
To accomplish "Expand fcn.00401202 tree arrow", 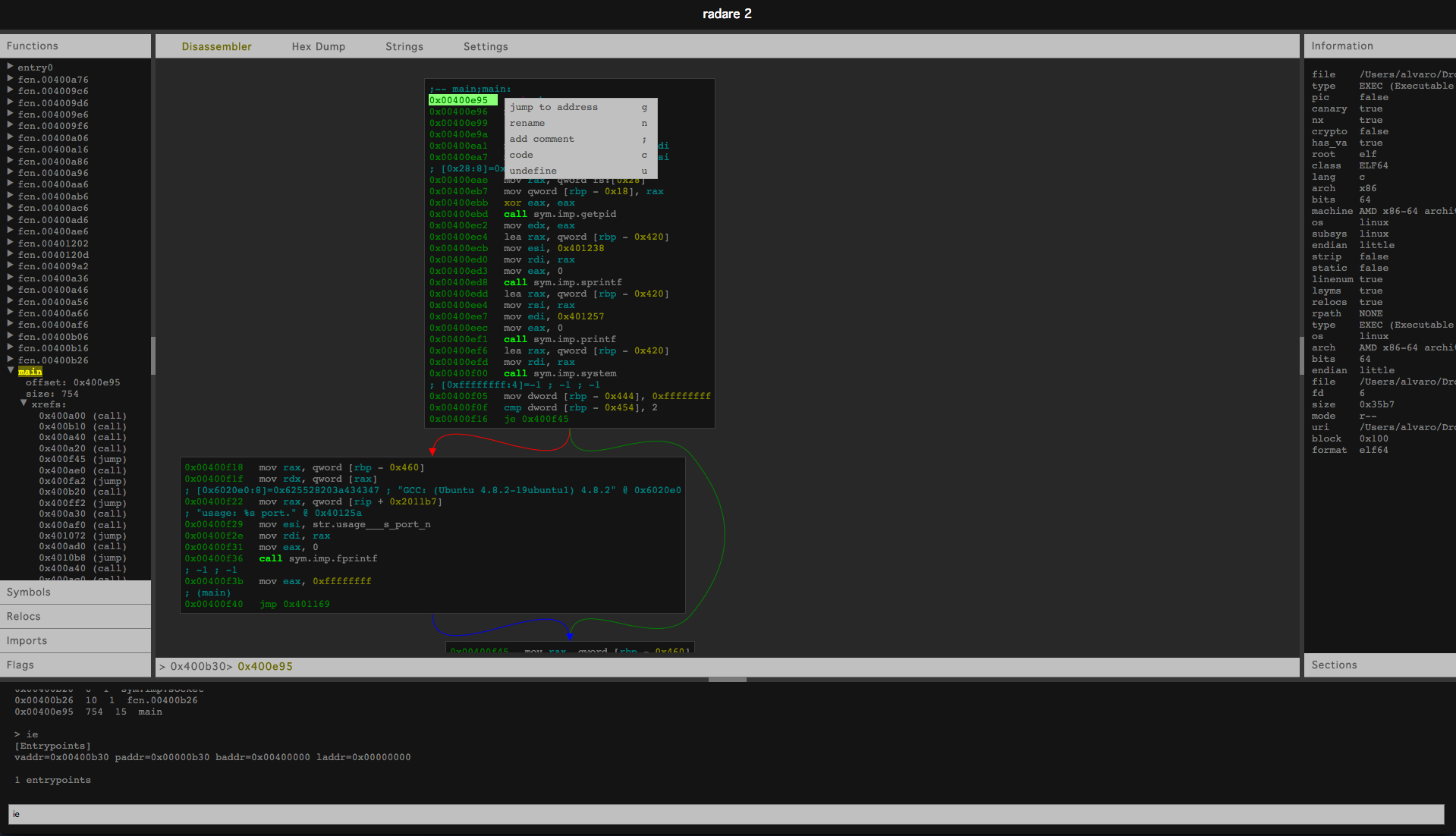I will [10, 243].
